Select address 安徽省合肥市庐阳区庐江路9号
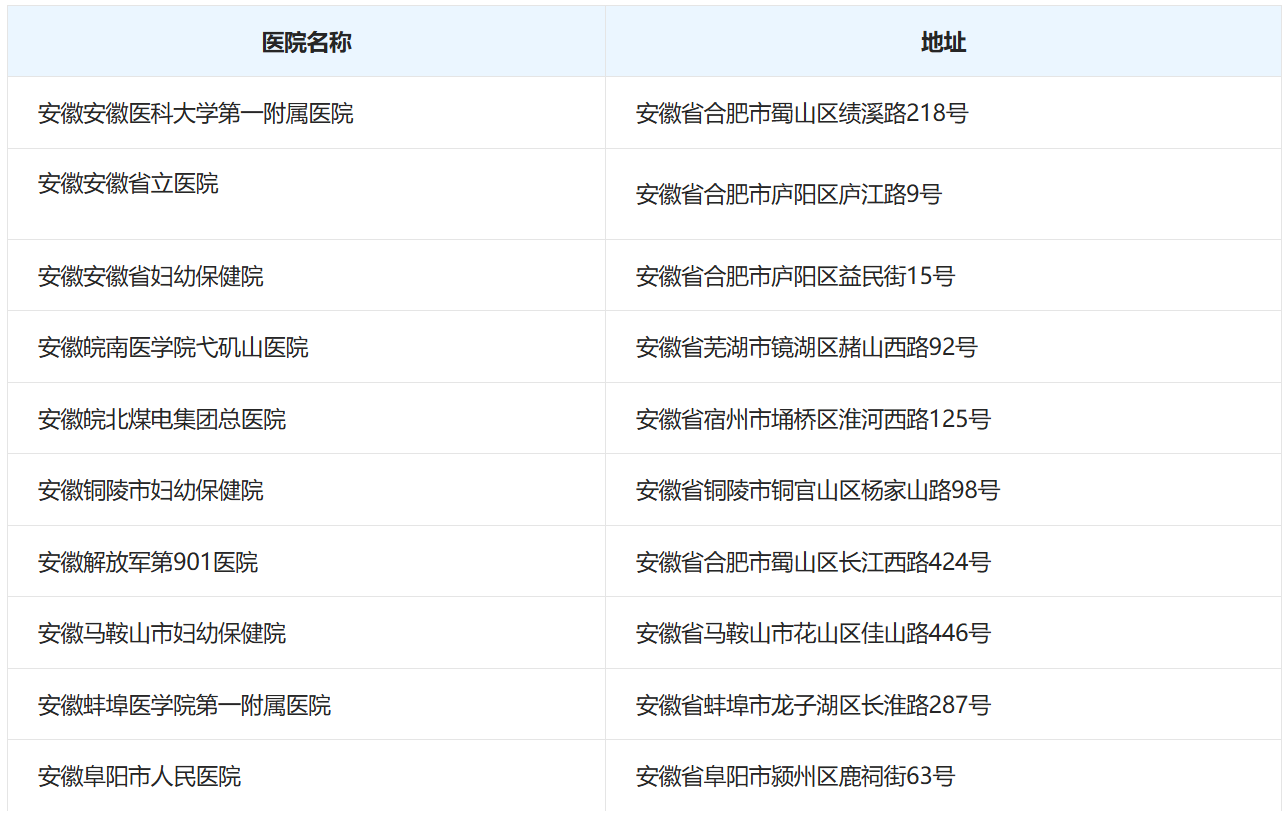1287x814 pixels. [x=789, y=195]
